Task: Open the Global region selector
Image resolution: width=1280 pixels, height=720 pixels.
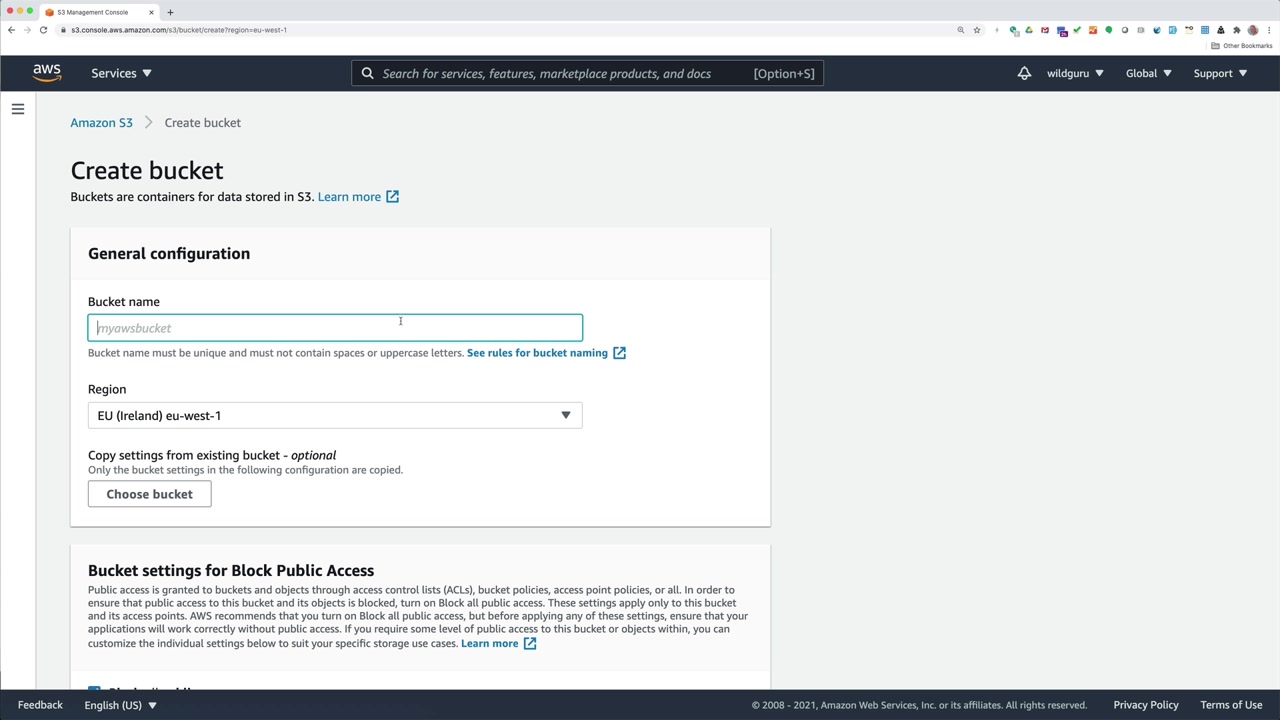Action: pyautogui.click(x=1148, y=73)
